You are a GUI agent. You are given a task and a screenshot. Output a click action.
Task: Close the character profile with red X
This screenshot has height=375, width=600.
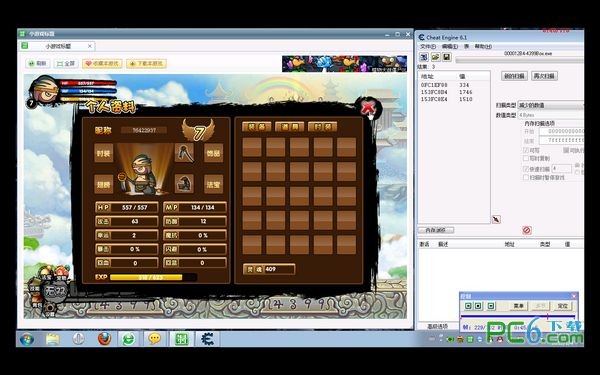click(x=368, y=108)
